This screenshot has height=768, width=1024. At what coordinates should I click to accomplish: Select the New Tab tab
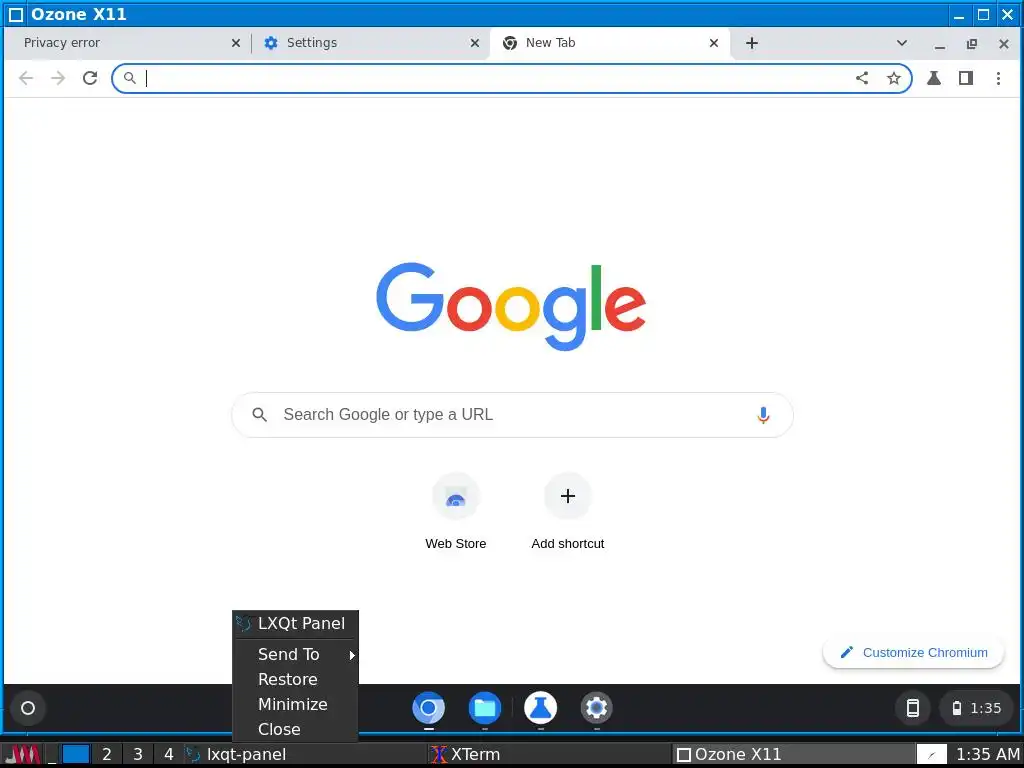coord(610,43)
